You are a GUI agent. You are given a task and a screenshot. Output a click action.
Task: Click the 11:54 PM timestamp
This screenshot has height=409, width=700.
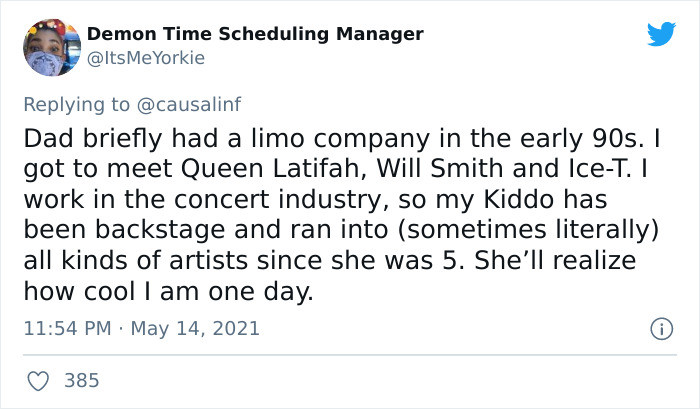(67, 328)
